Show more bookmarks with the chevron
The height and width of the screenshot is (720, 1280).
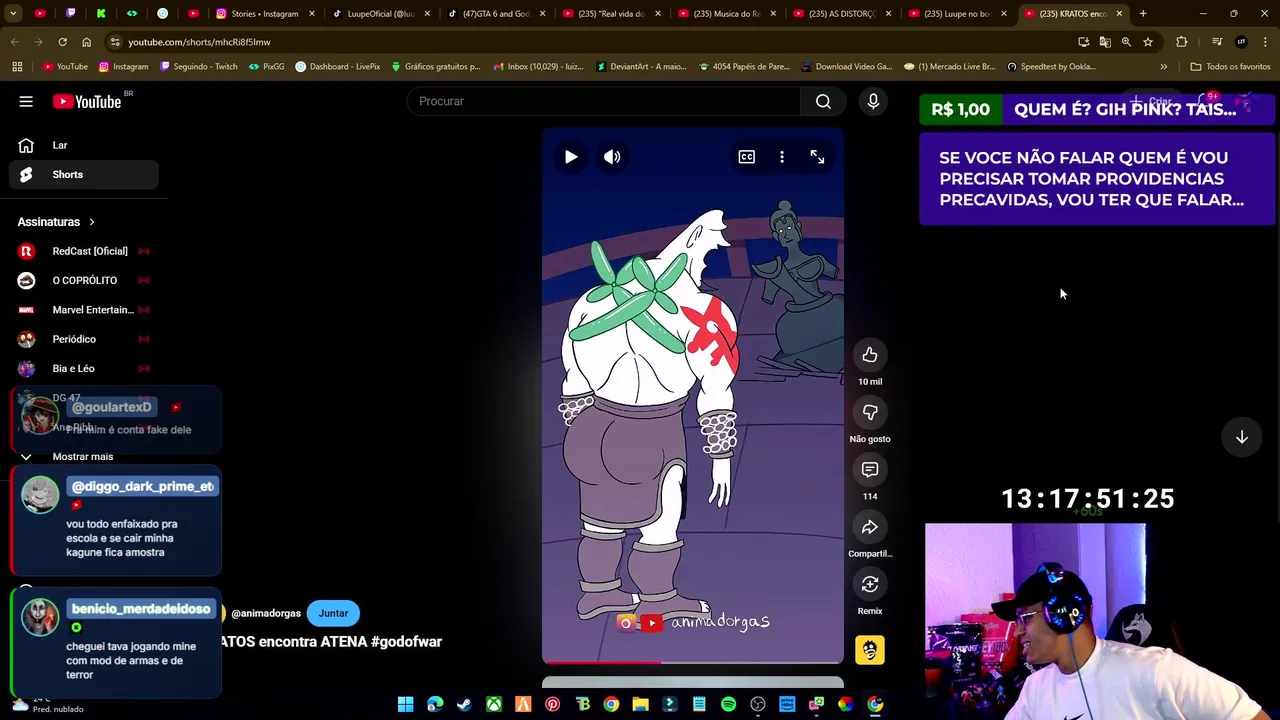pos(1163,67)
